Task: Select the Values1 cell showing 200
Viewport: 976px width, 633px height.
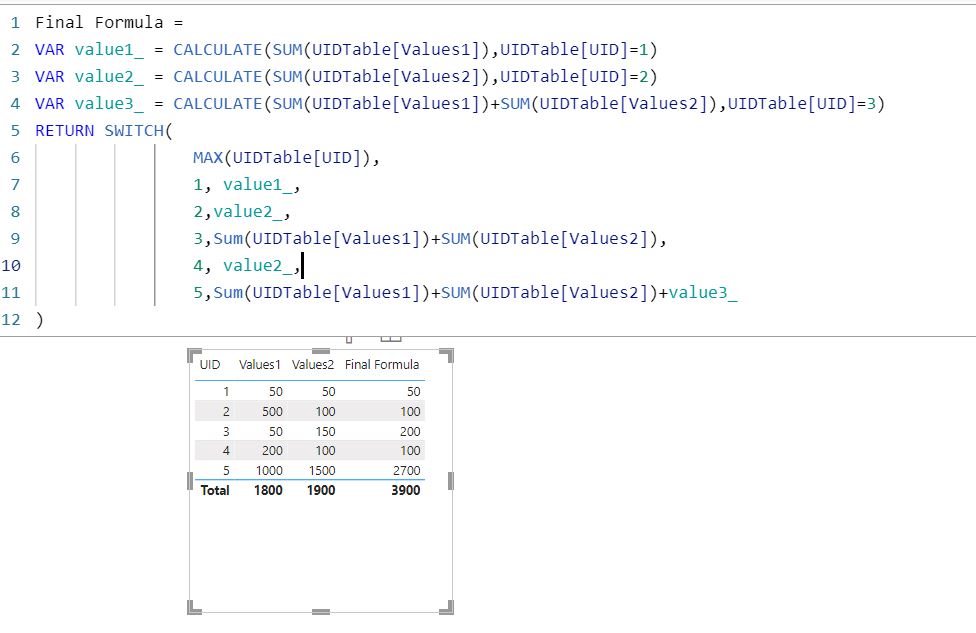Action: [272, 451]
